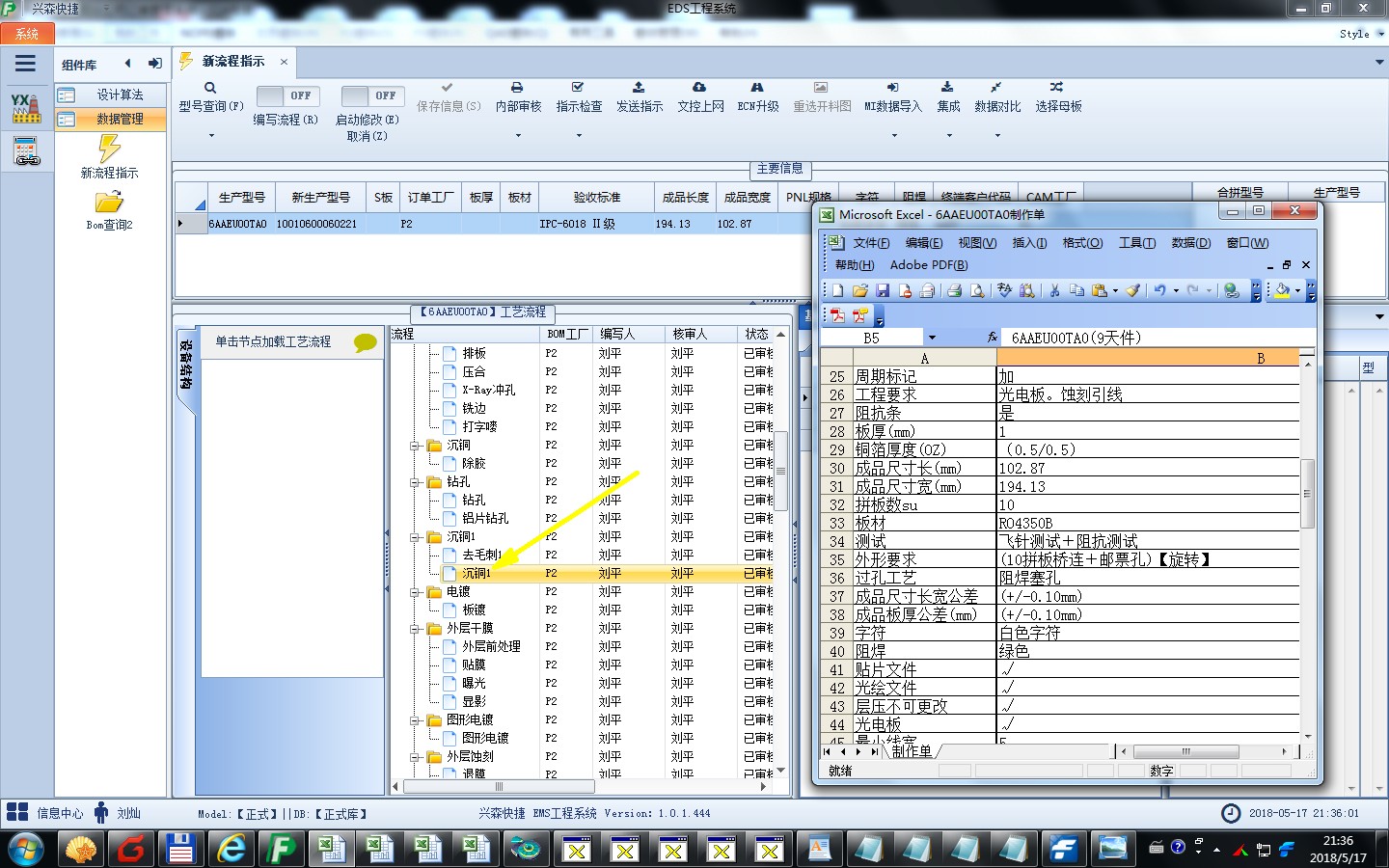Open 新流程指示 lightning icon in sidebar
Screen dimensions: 1389x868
coord(109,148)
